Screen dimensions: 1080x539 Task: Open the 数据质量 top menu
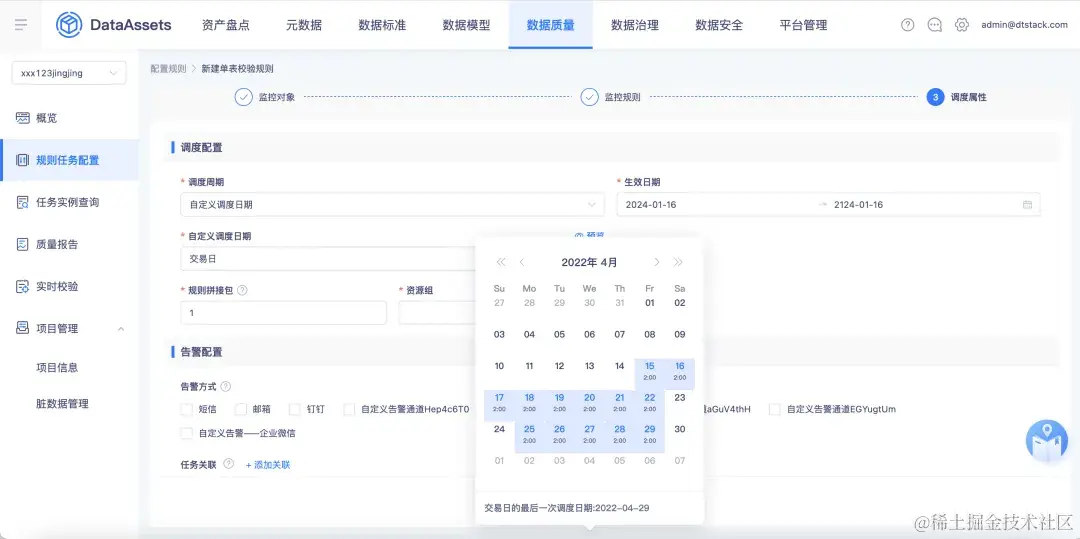tap(550, 25)
